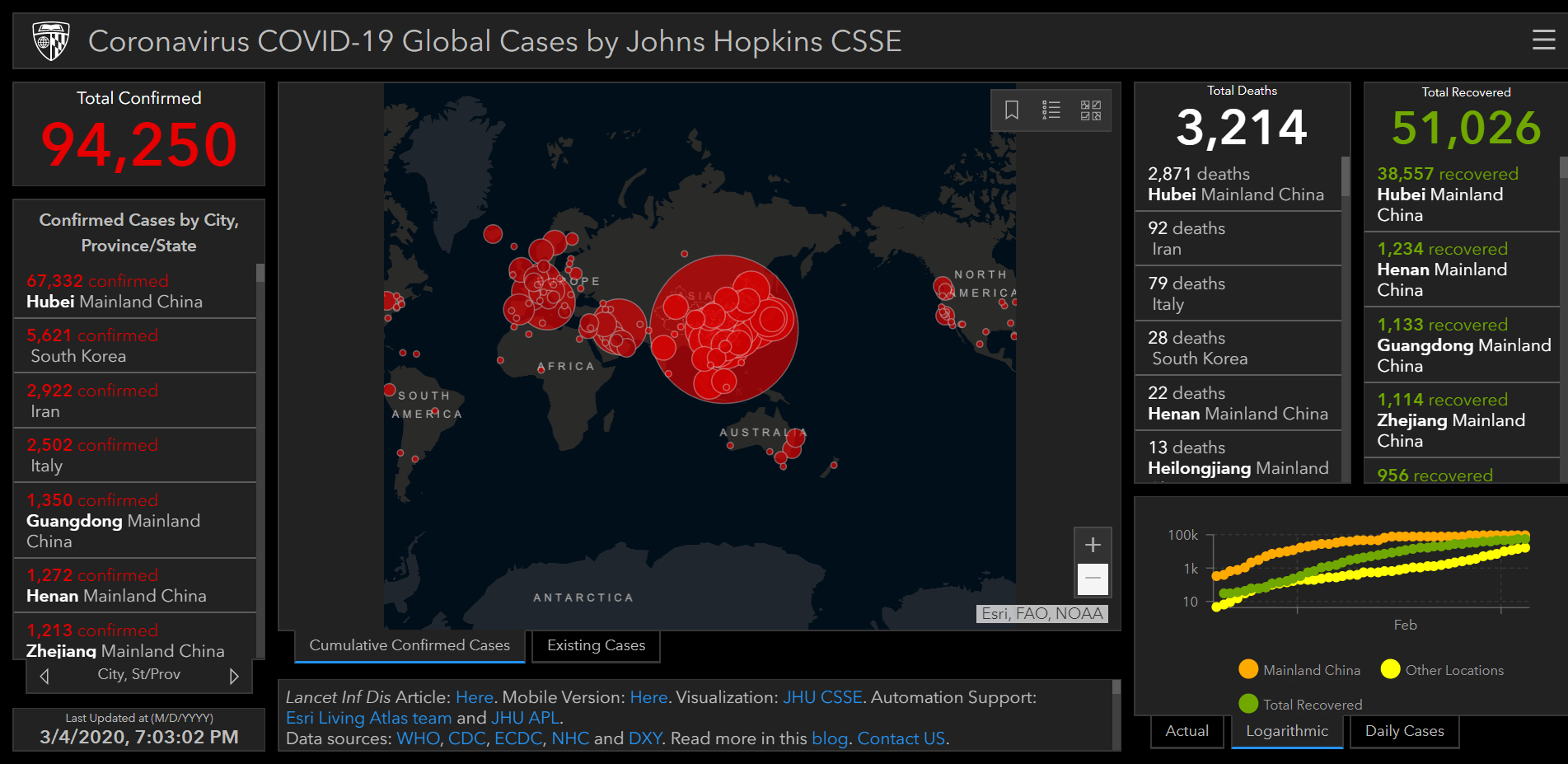Select Italy 79 deaths entry
Viewport: 1568px width, 764px height.
1238,293
